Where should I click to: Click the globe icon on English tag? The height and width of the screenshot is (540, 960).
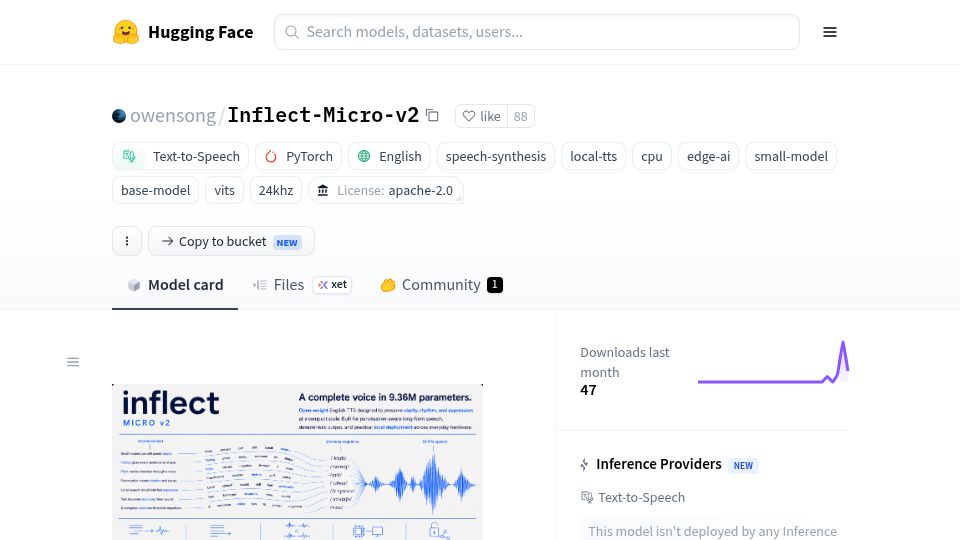click(364, 156)
